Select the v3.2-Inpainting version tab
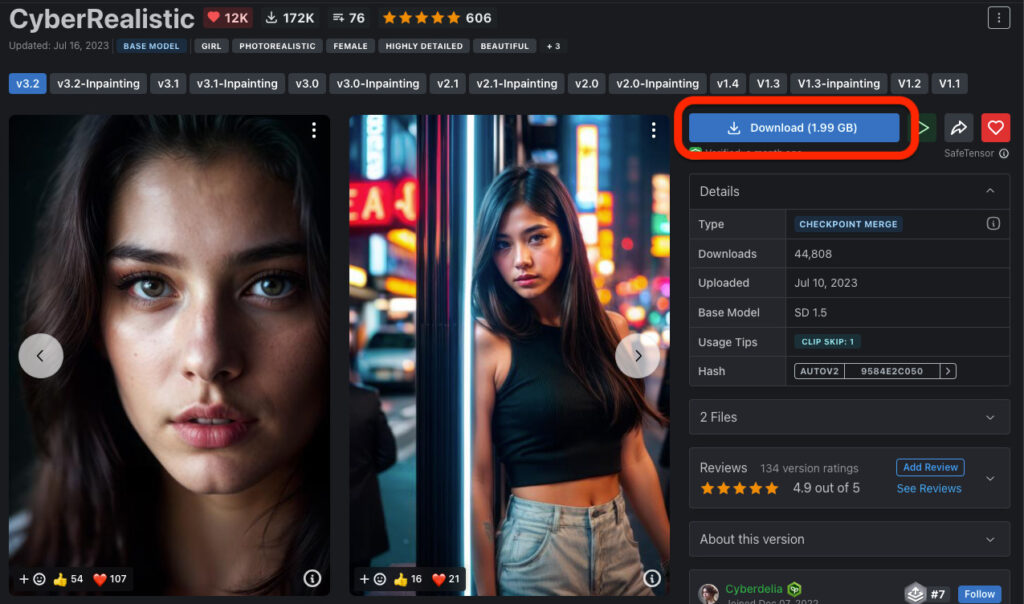 coord(99,84)
